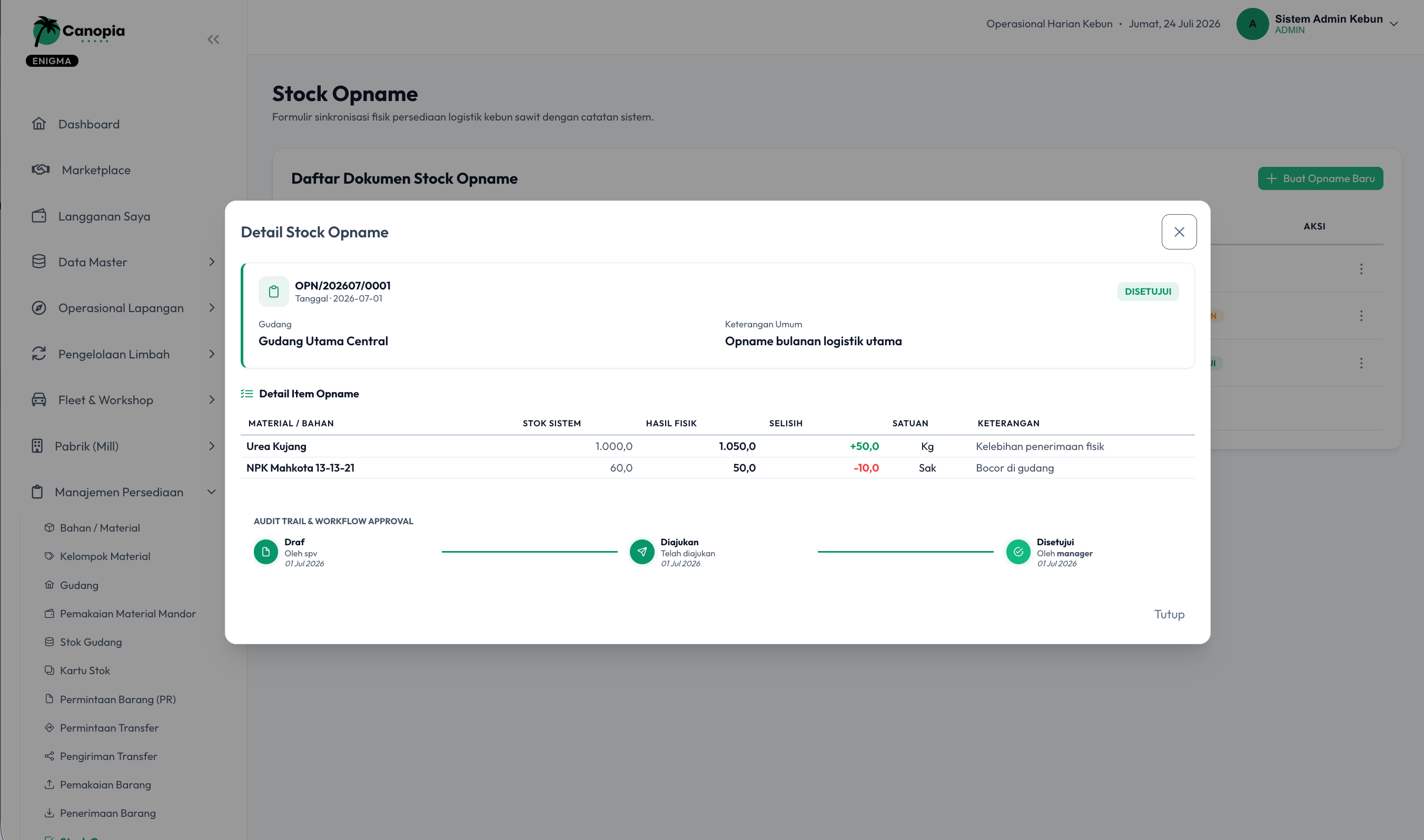Image resolution: width=1424 pixels, height=840 pixels.
Task: Click the Stok Gudang database icon
Action: click(50, 642)
